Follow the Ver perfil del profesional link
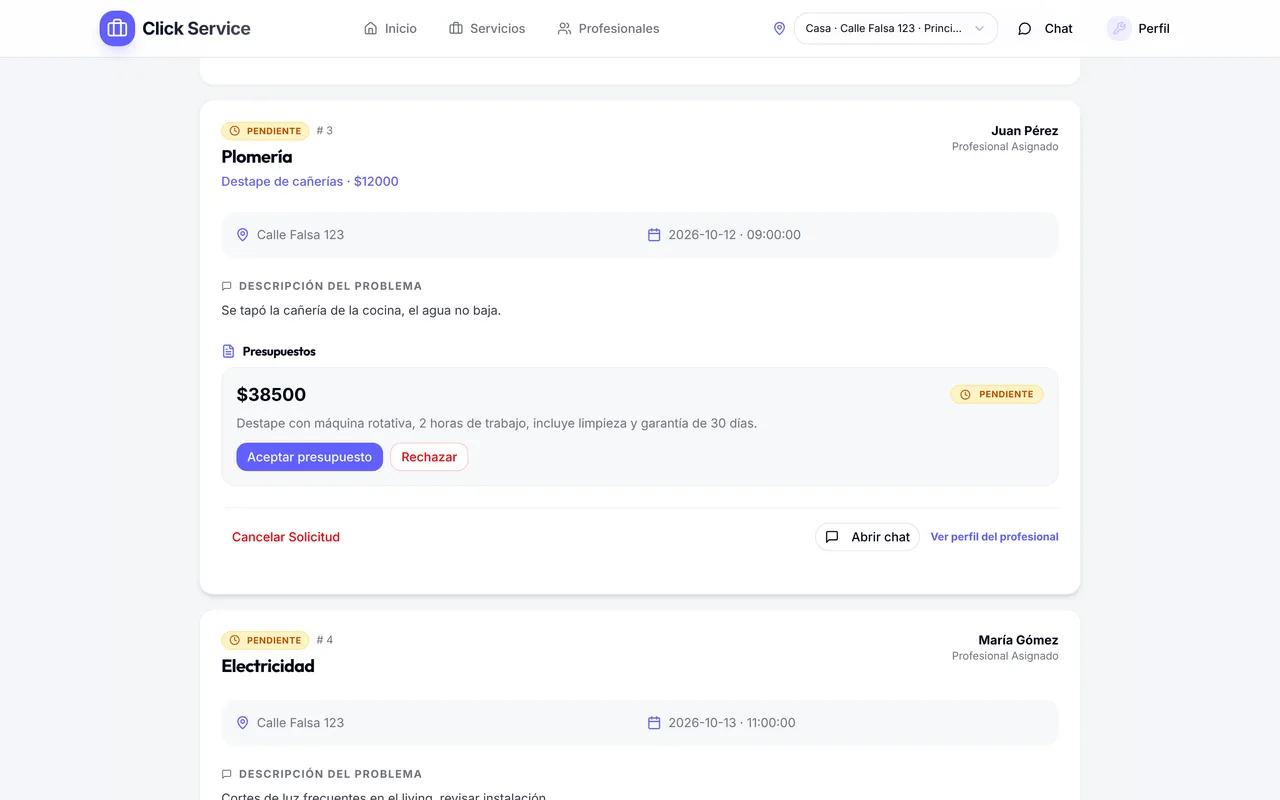 (995, 537)
